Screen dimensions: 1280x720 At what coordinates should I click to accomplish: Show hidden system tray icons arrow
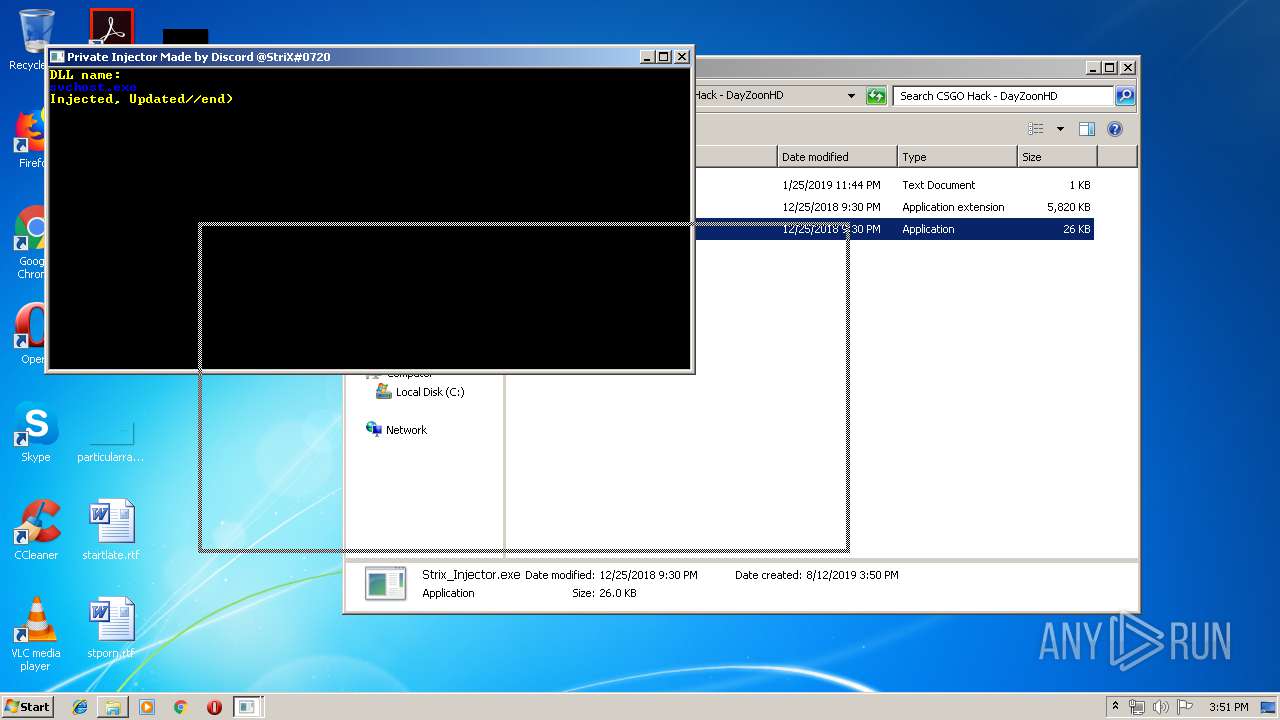1115,707
